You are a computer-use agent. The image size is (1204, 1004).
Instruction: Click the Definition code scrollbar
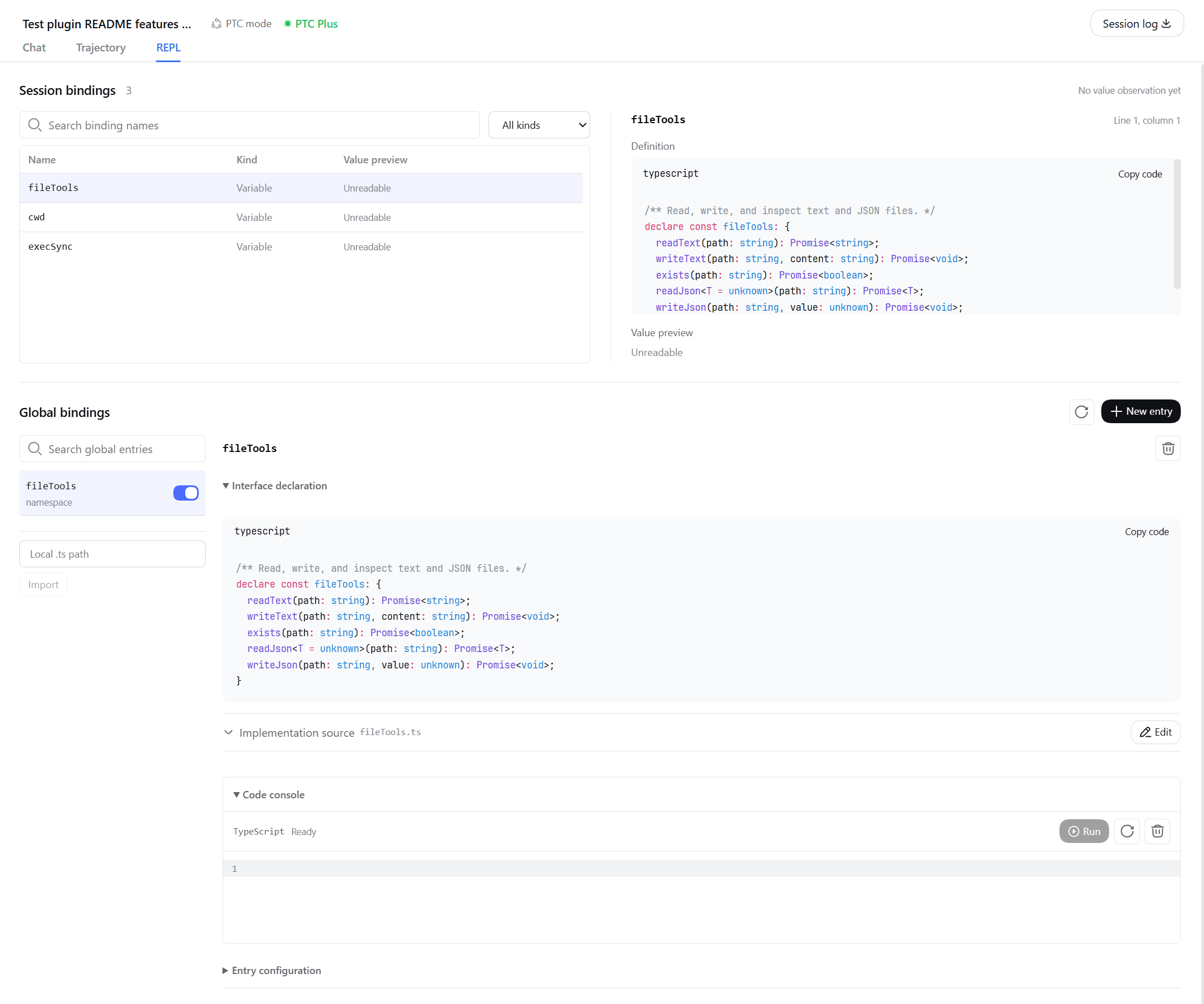pyautogui.click(x=1177, y=224)
